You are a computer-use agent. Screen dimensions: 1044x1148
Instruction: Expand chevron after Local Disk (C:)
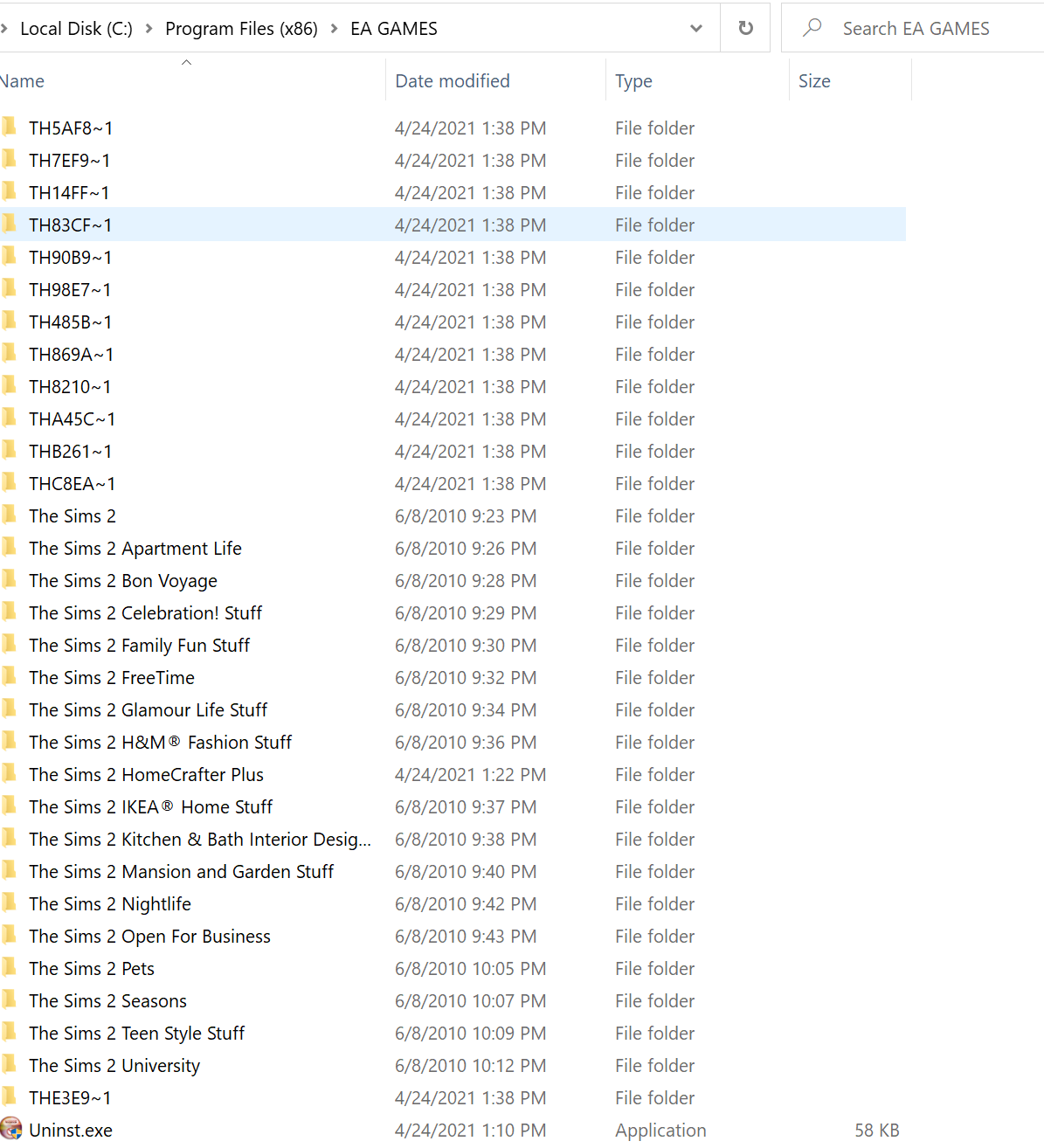[149, 29]
